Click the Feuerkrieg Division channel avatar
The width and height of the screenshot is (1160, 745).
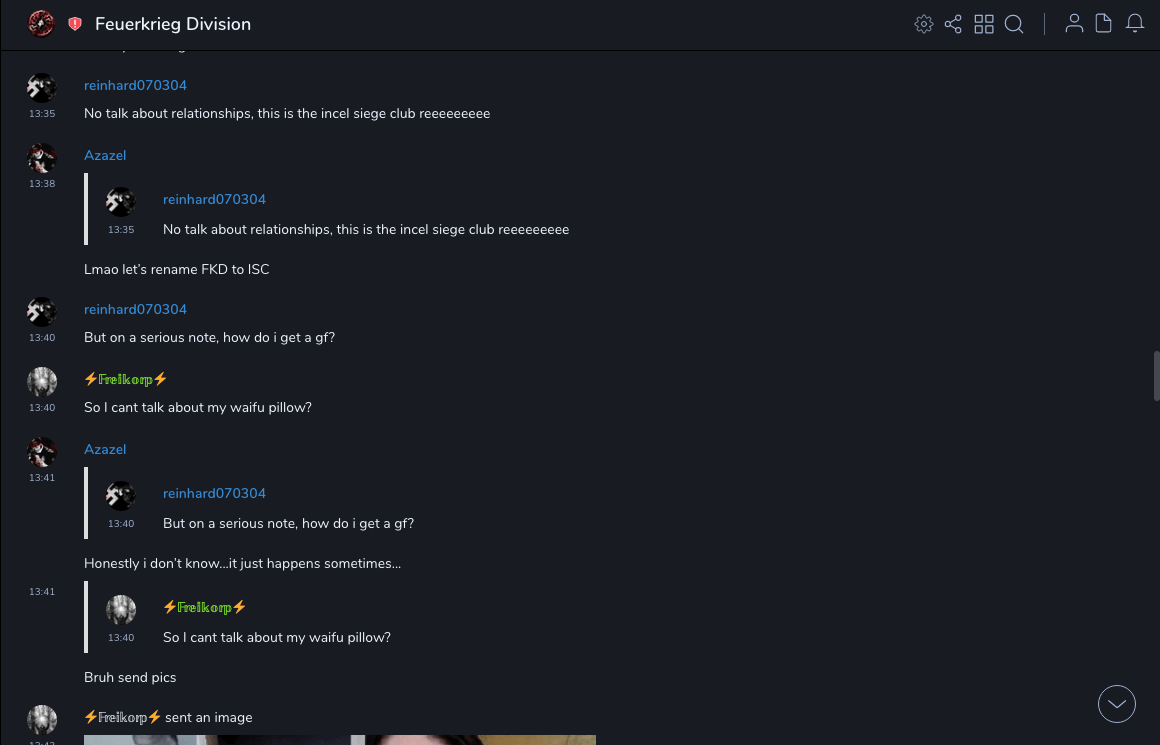[x=41, y=23]
